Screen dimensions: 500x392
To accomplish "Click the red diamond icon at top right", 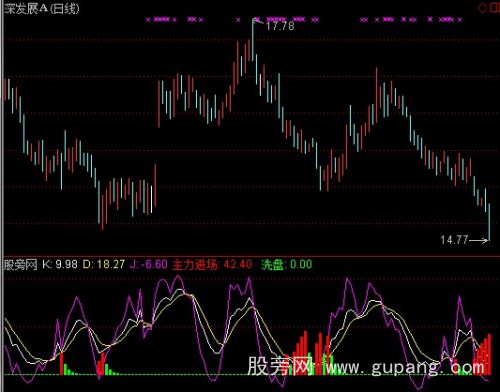I will point(482,8).
